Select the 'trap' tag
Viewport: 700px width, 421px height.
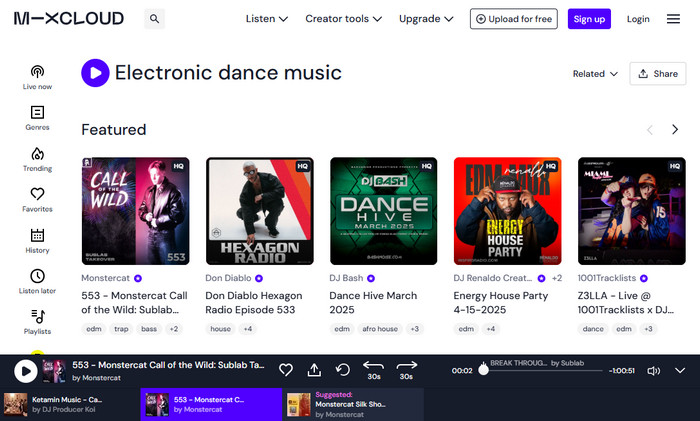coord(121,329)
